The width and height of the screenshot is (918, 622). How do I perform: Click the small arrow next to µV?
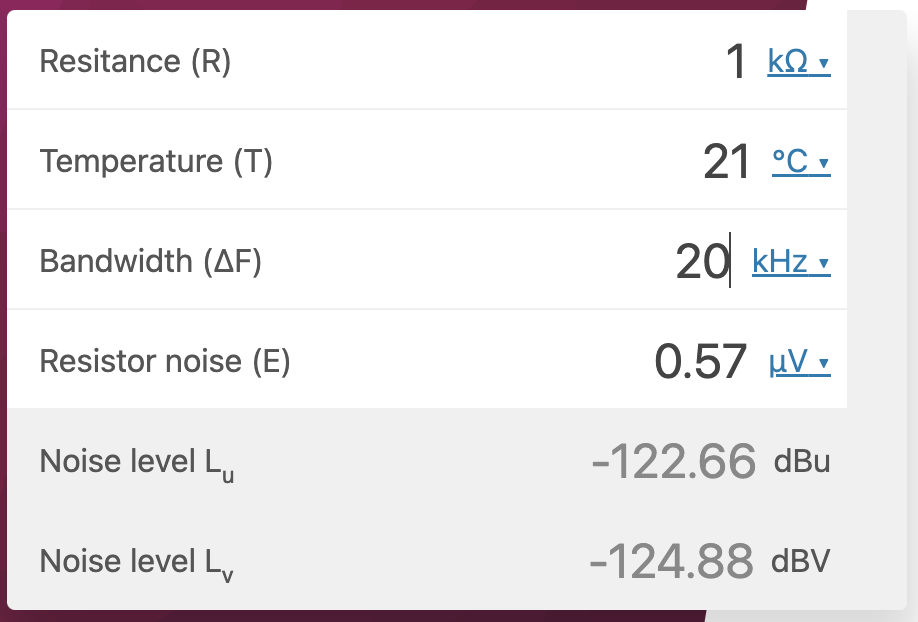pos(824,363)
